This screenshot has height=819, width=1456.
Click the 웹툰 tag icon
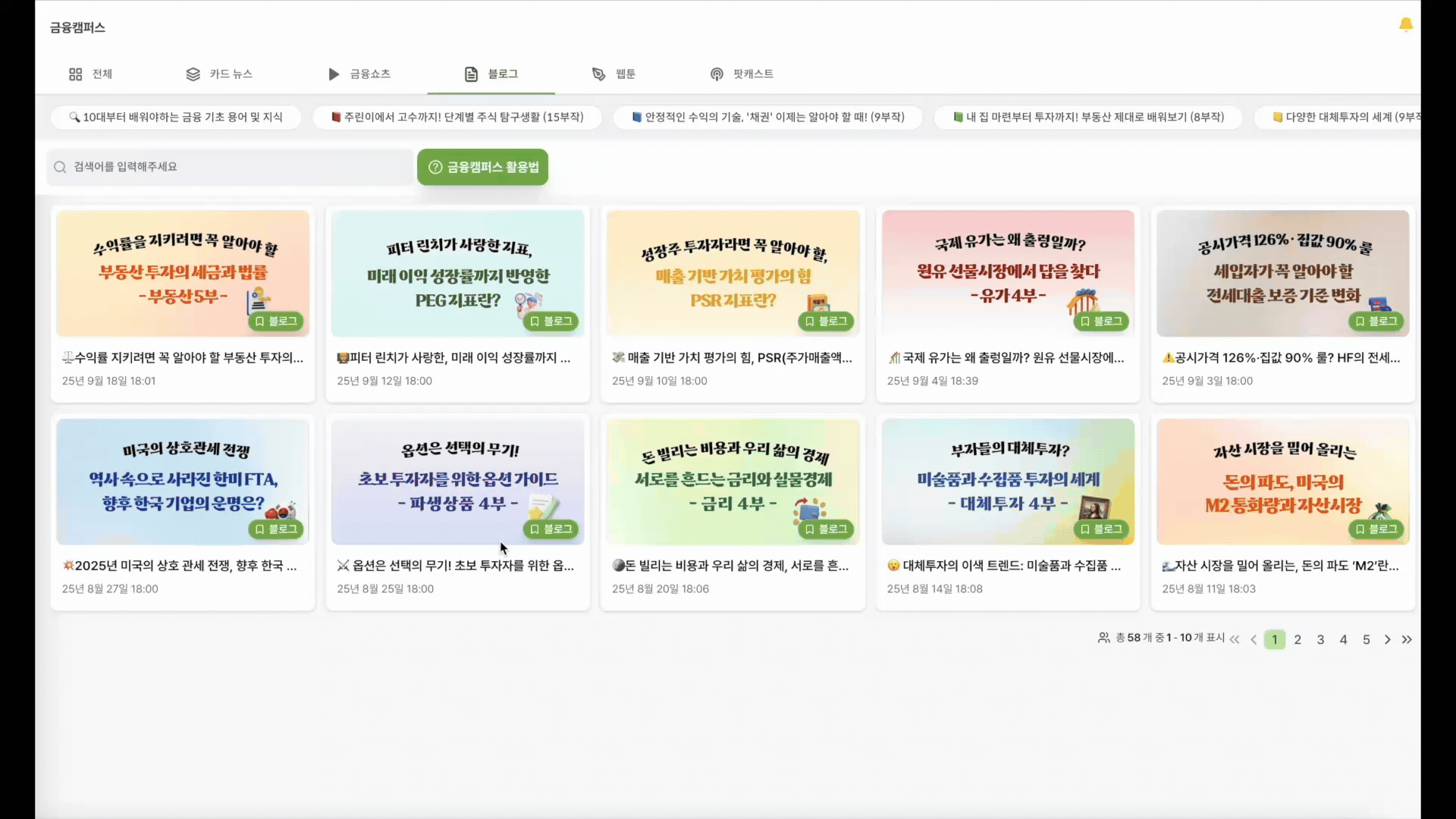(x=598, y=74)
